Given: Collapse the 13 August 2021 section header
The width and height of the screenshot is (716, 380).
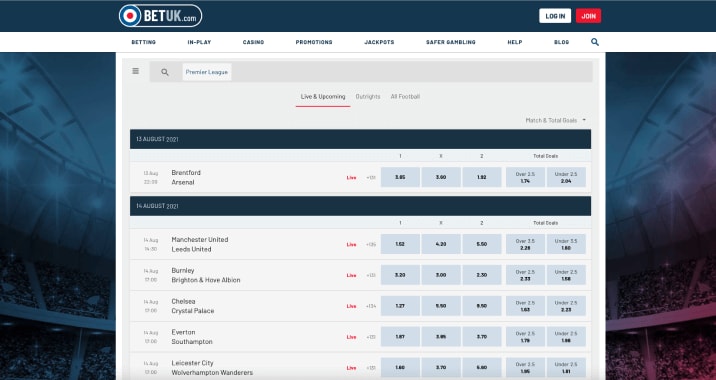Looking at the screenshot, I should tap(360, 139).
